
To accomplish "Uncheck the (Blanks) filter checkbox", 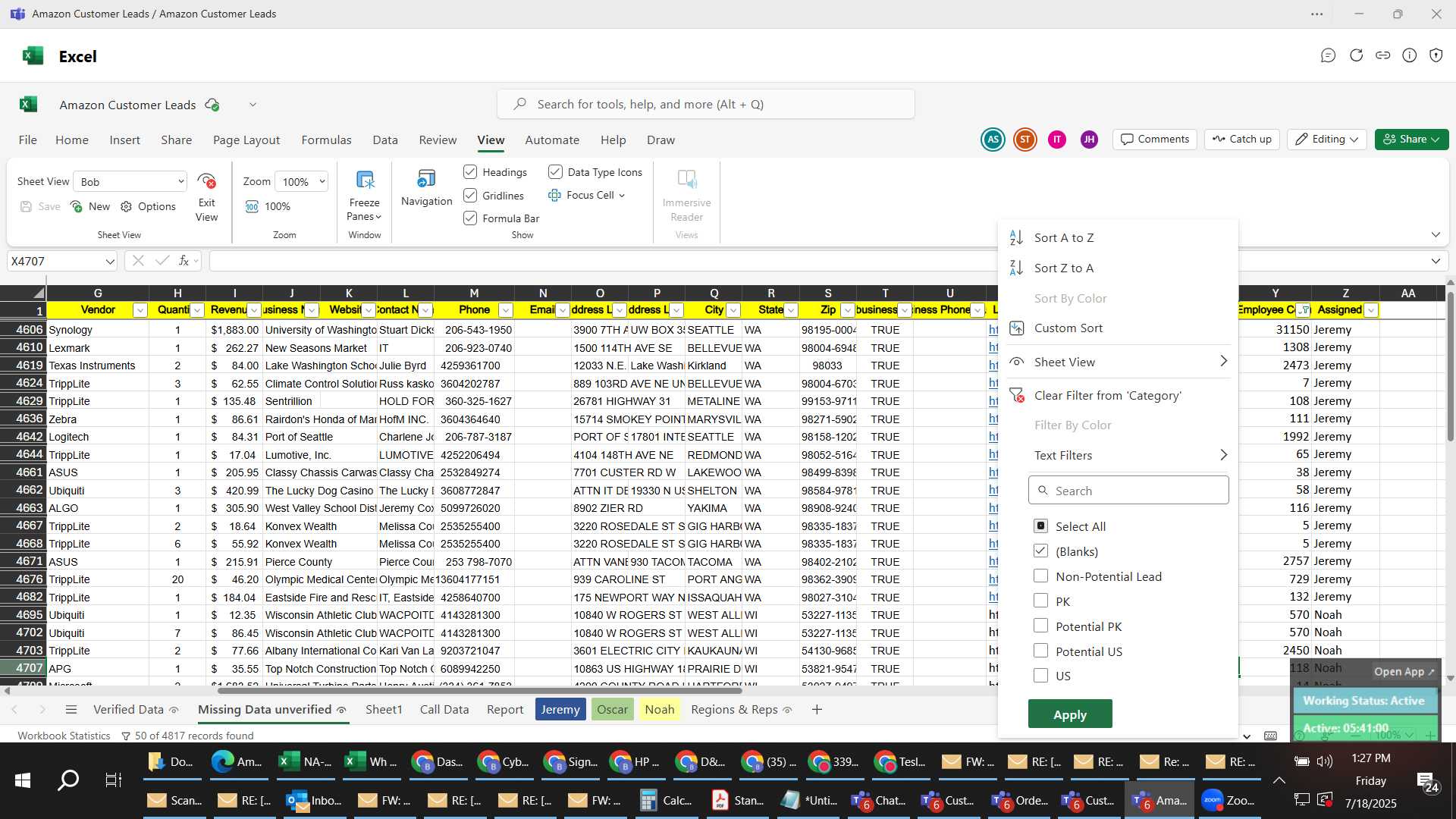I will (x=1040, y=551).
